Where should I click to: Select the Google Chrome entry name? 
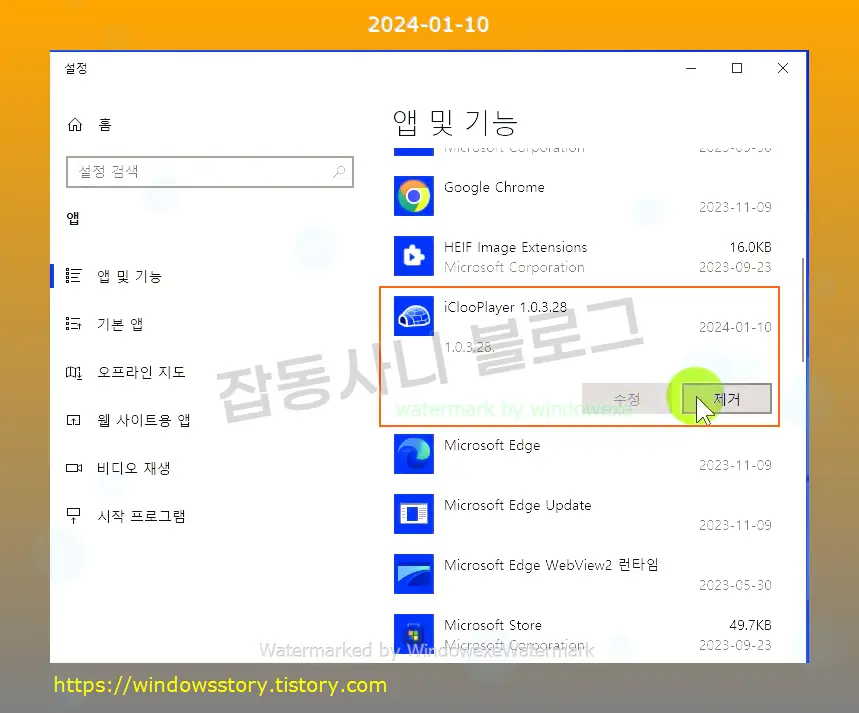point(494,187)
